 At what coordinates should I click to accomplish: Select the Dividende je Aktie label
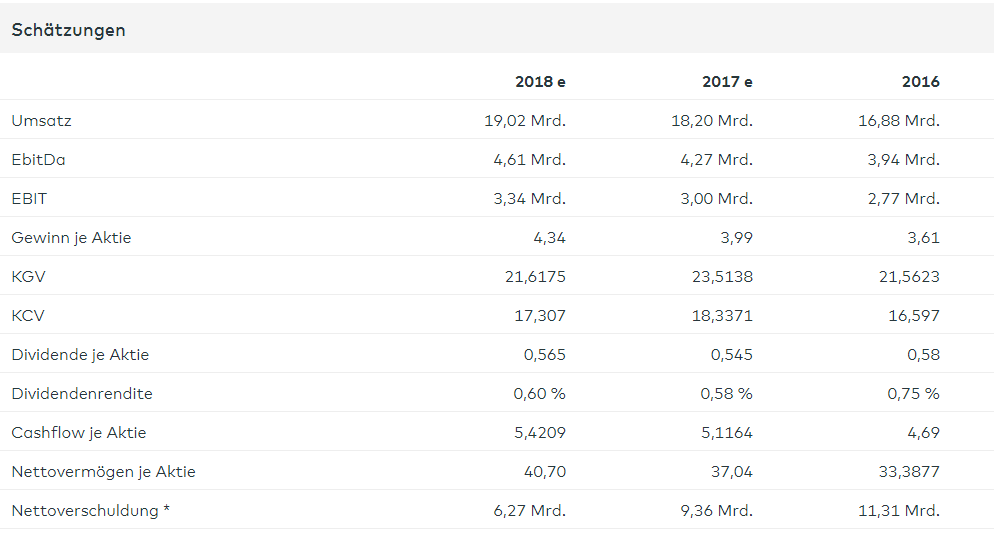80,355
